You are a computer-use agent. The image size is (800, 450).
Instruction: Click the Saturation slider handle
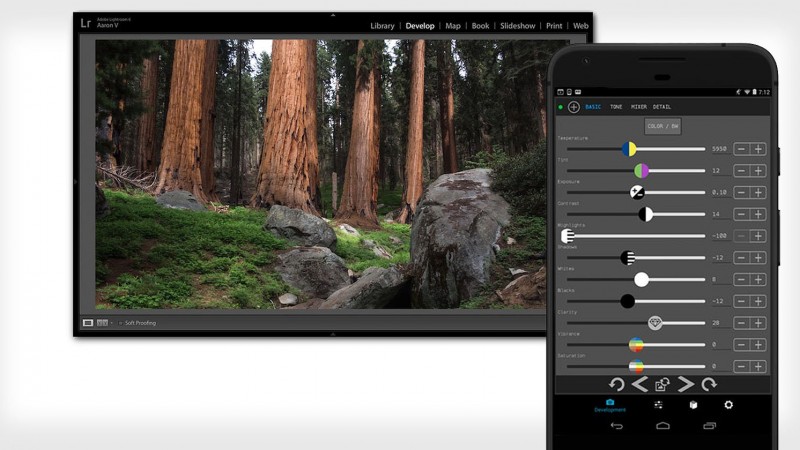[x=636, y=365]
